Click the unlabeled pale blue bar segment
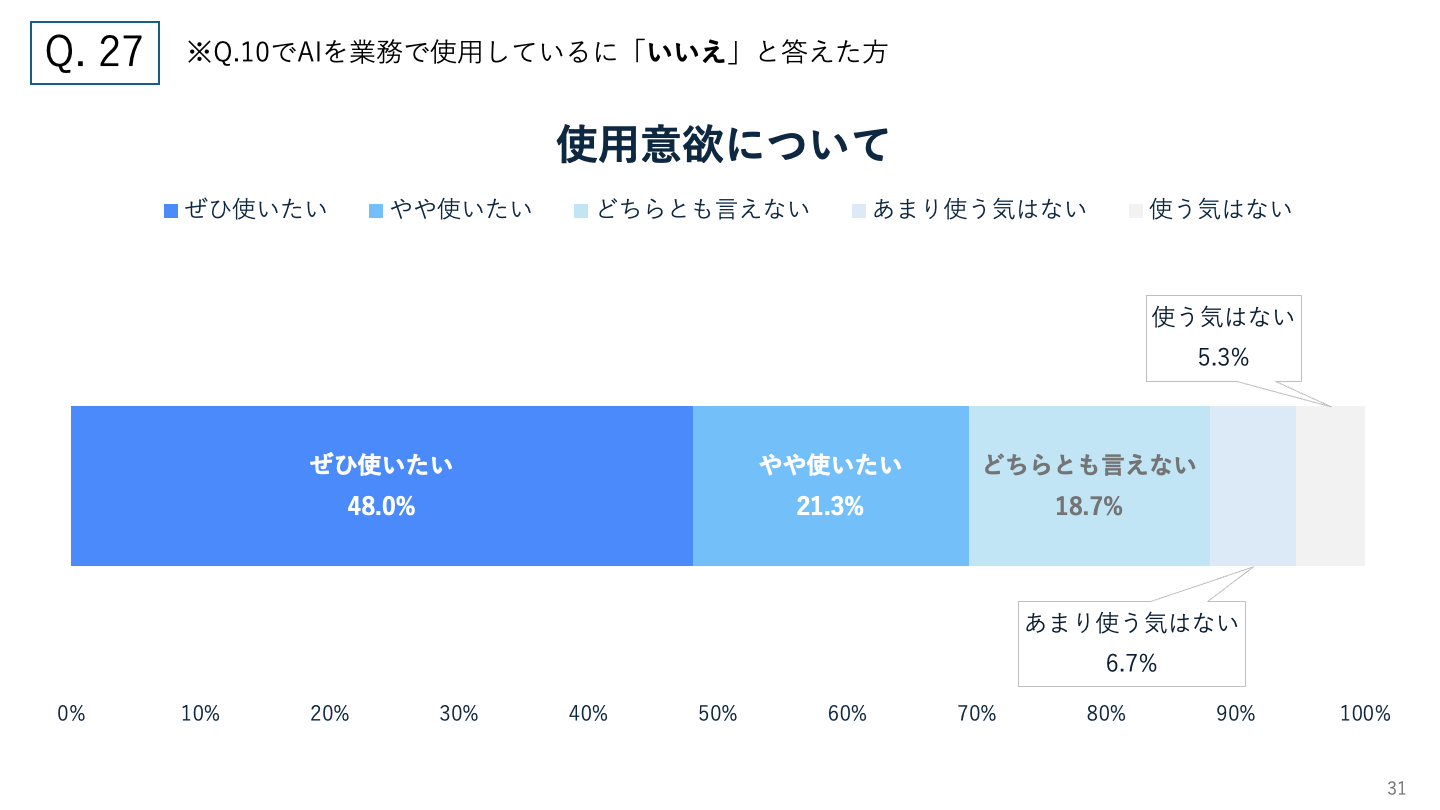1440x810 pixels. (x=1253, y=486)
